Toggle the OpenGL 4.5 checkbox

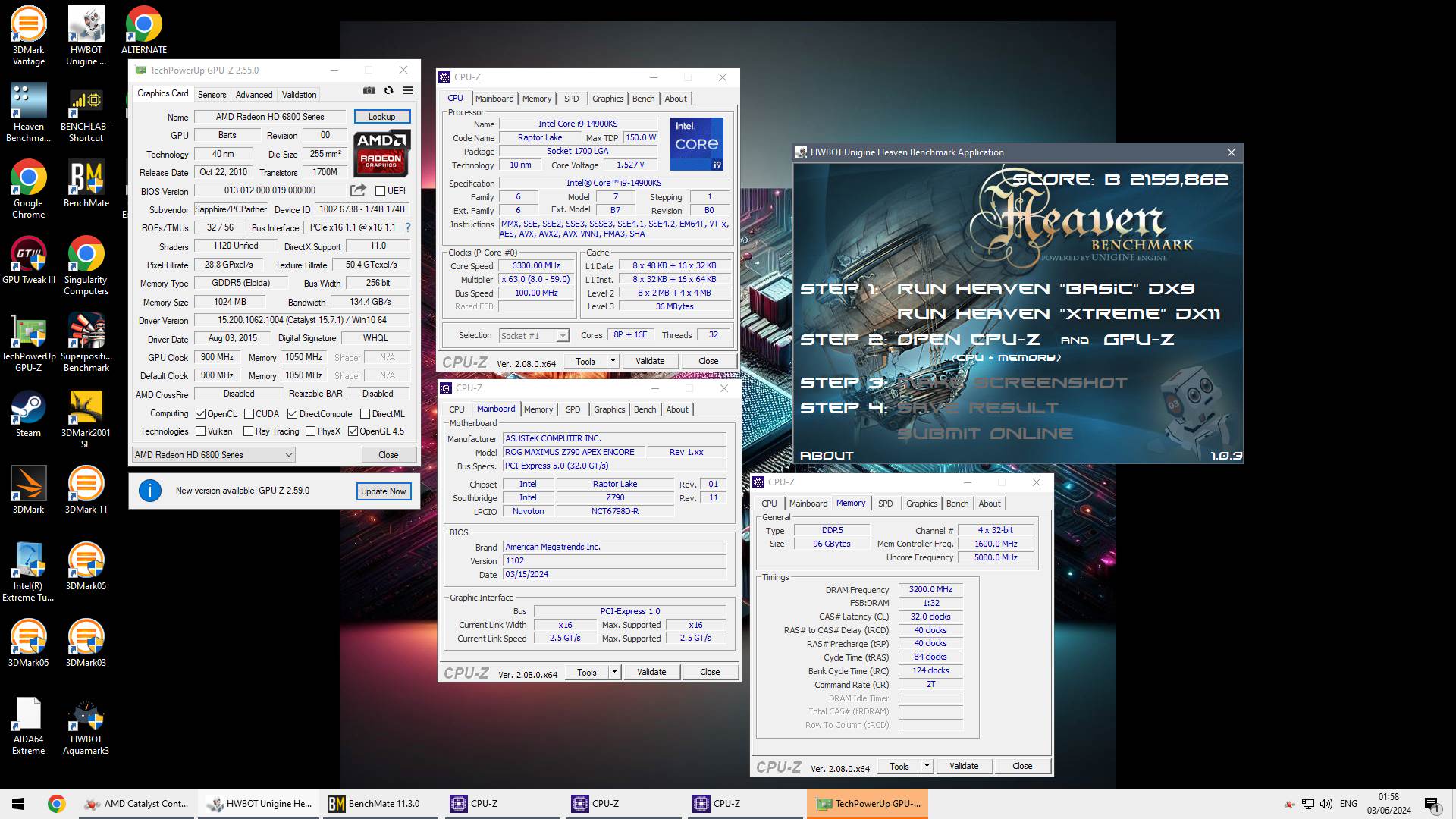tap(353, 431)
